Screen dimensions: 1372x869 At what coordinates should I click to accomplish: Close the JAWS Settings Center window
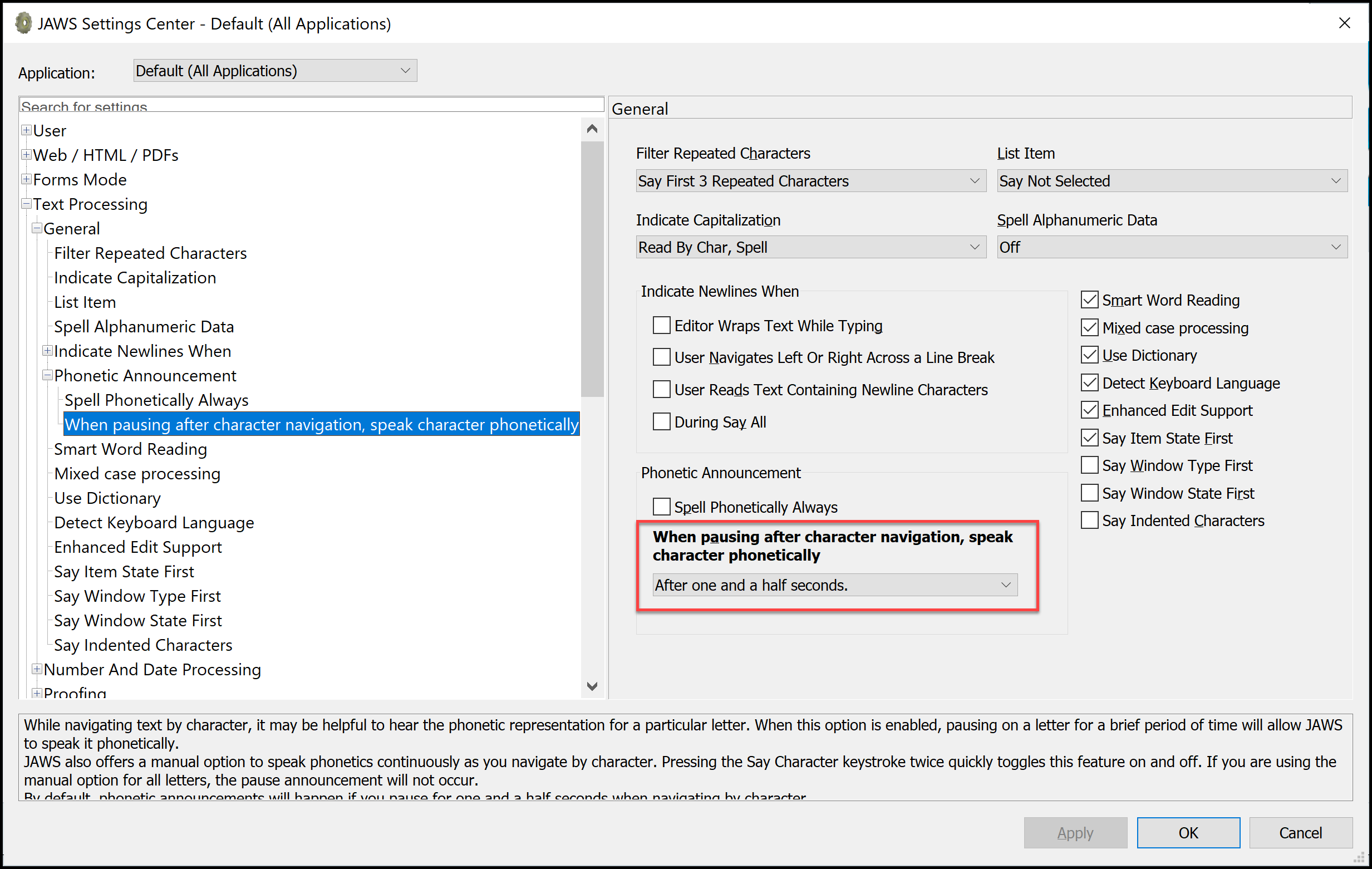1344,23
